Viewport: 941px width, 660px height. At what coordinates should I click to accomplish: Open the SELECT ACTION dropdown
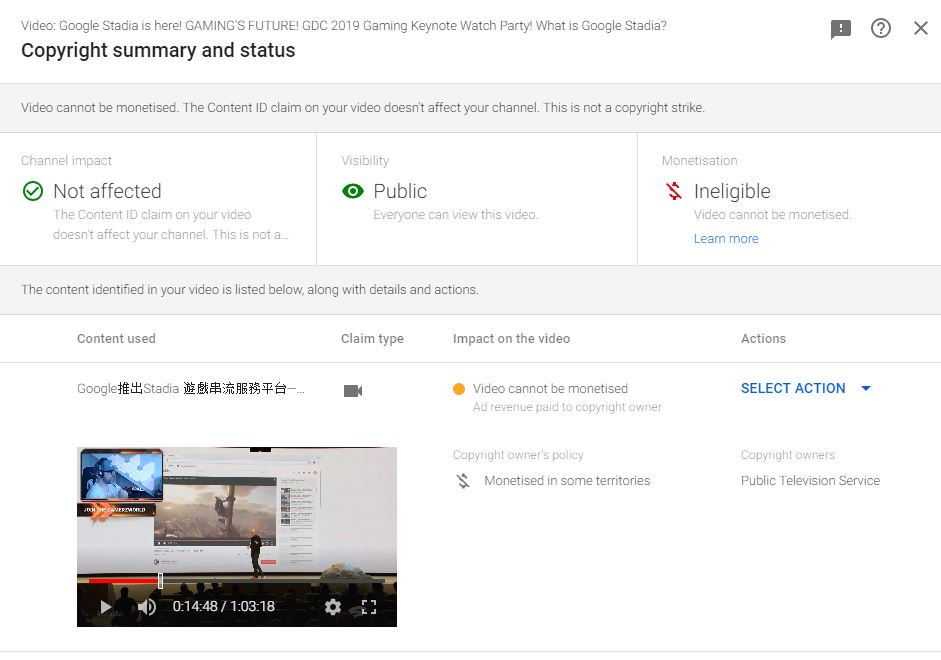(805, 388)
